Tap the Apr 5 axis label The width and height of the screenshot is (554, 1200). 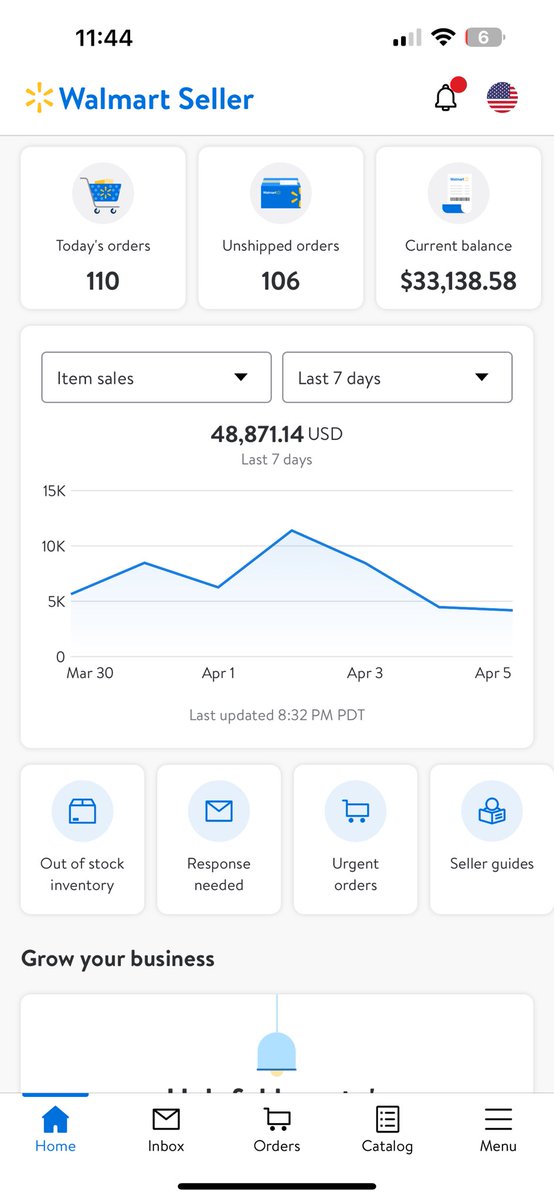pyautogui.click(x=493, y=673)
